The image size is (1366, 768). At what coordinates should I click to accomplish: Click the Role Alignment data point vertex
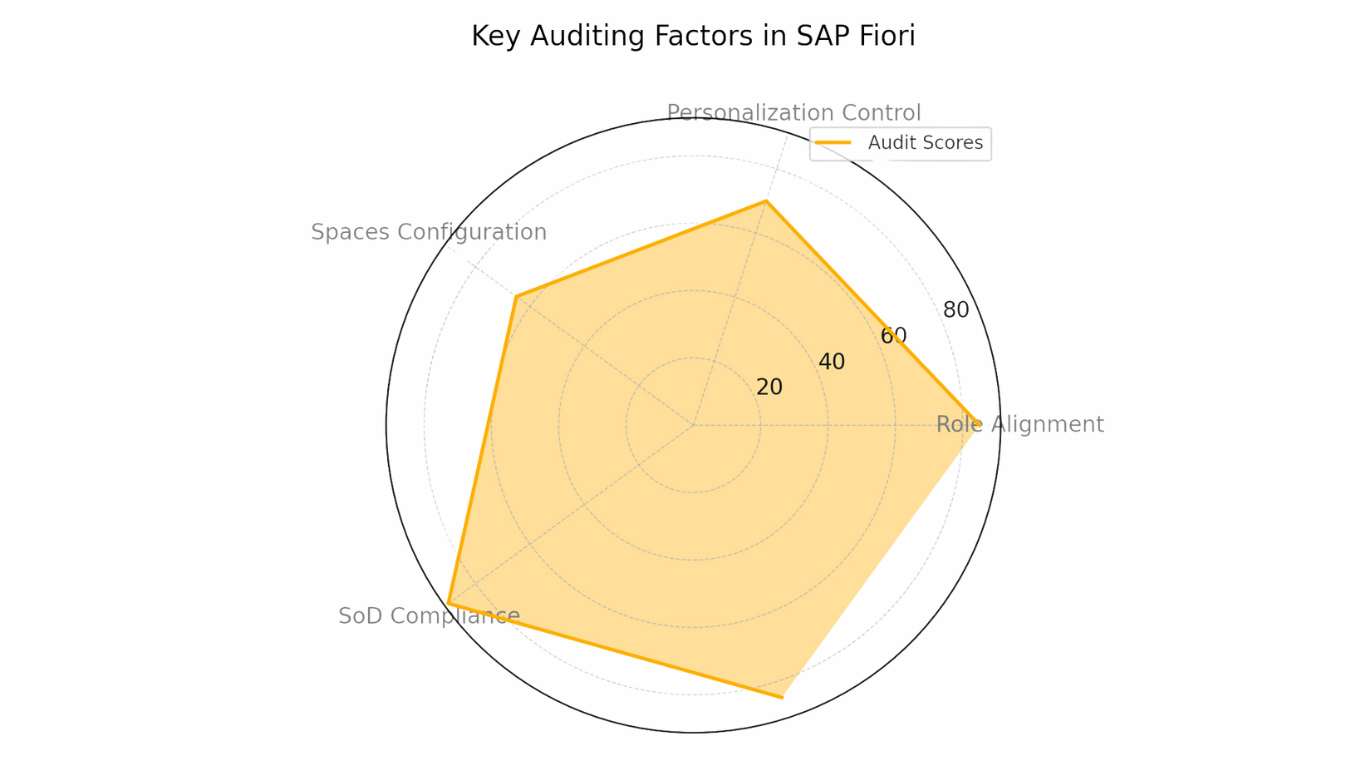(x=977, y=425)
